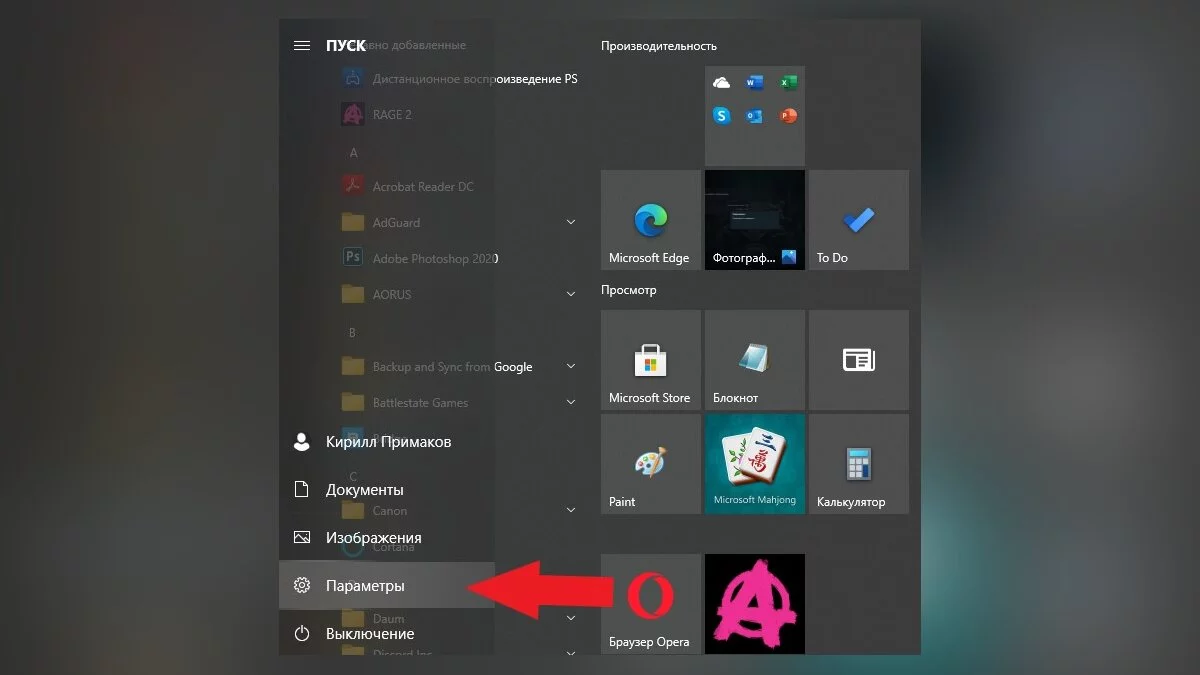Screen dimensions: 1200x675
Task: Launch the Калькулятор tile
Action: (x=859, y=464)
